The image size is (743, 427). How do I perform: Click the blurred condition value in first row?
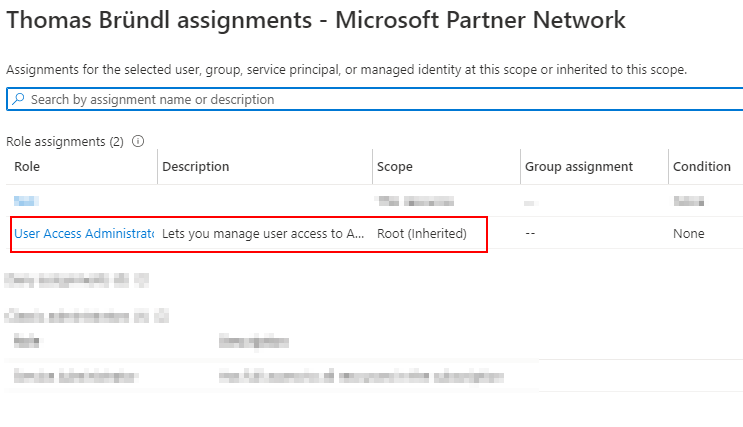tap(689, 201)
